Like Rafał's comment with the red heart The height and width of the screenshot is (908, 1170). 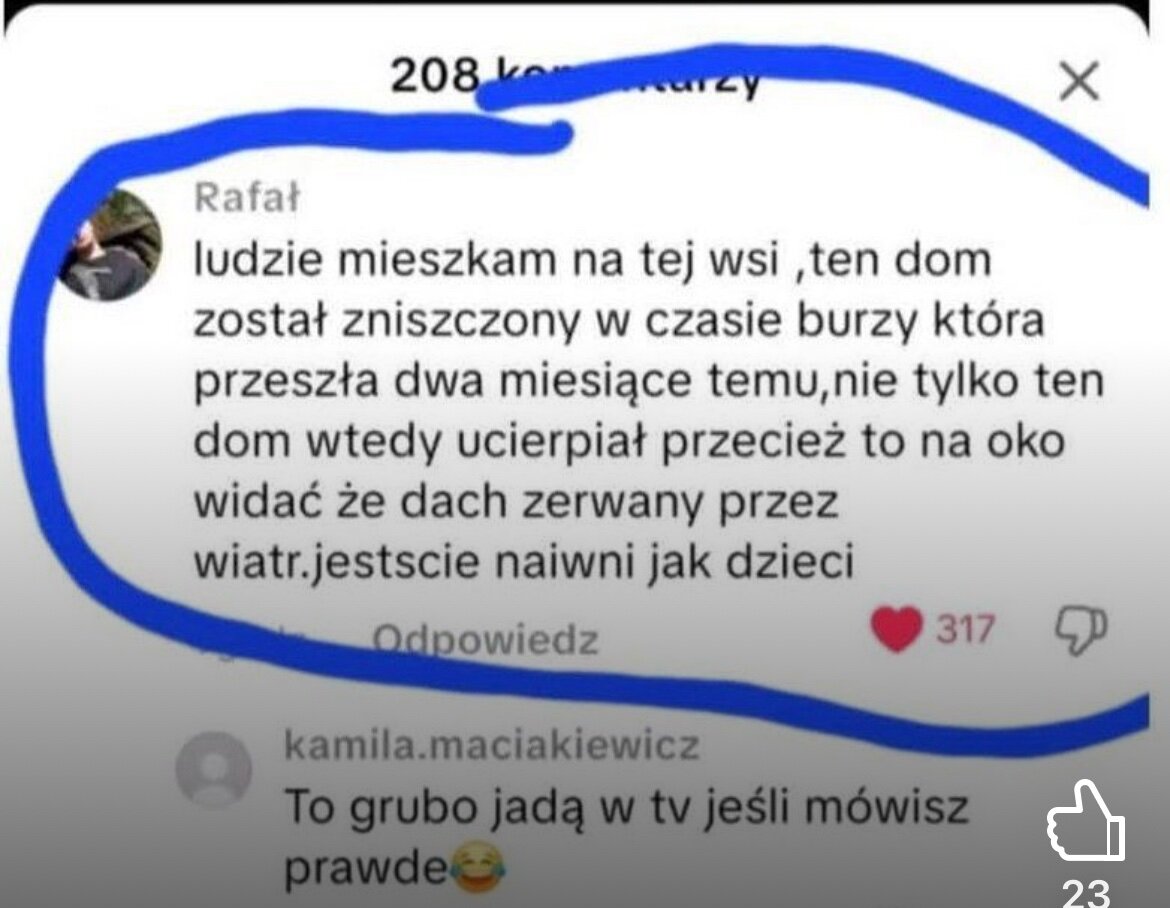[897, 629]
